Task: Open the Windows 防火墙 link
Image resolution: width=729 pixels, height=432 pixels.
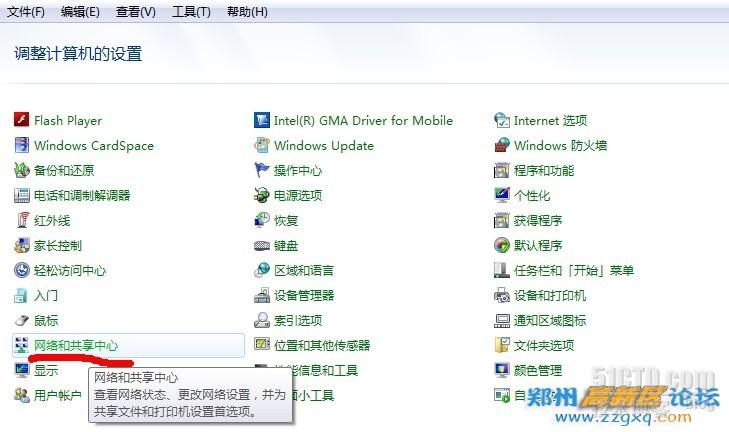Action: point(560,146)
